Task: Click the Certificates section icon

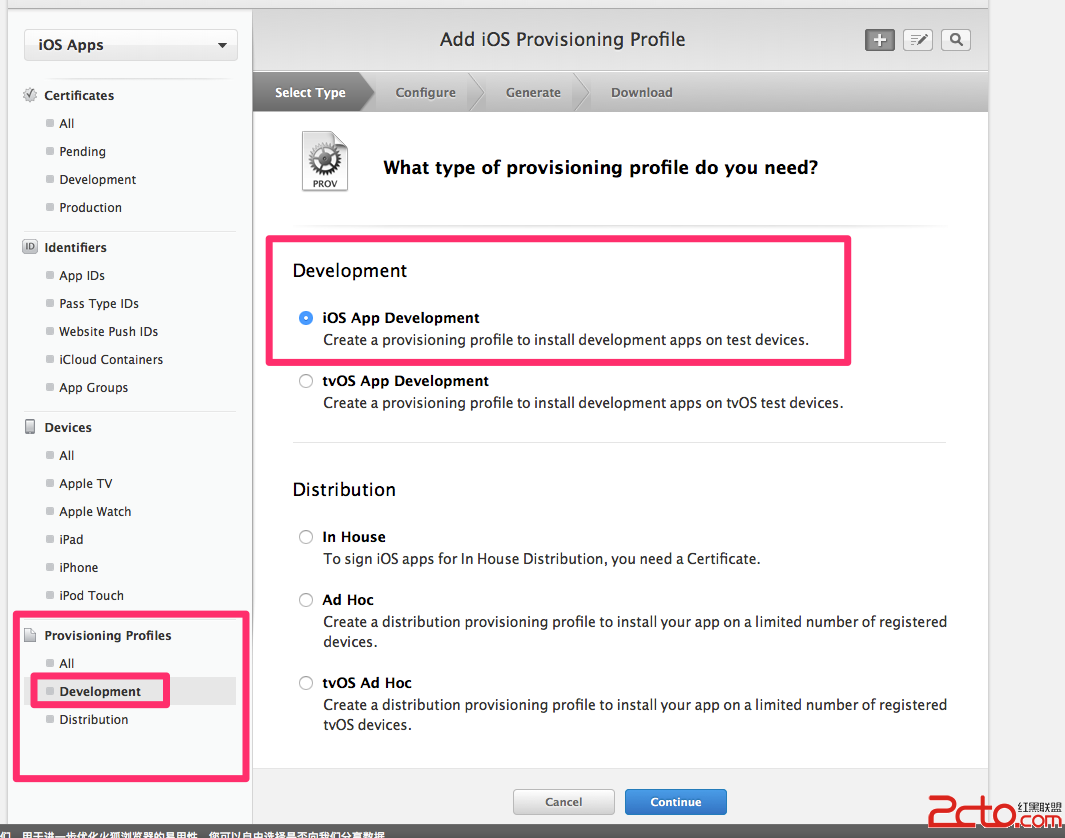Action: 30,95
